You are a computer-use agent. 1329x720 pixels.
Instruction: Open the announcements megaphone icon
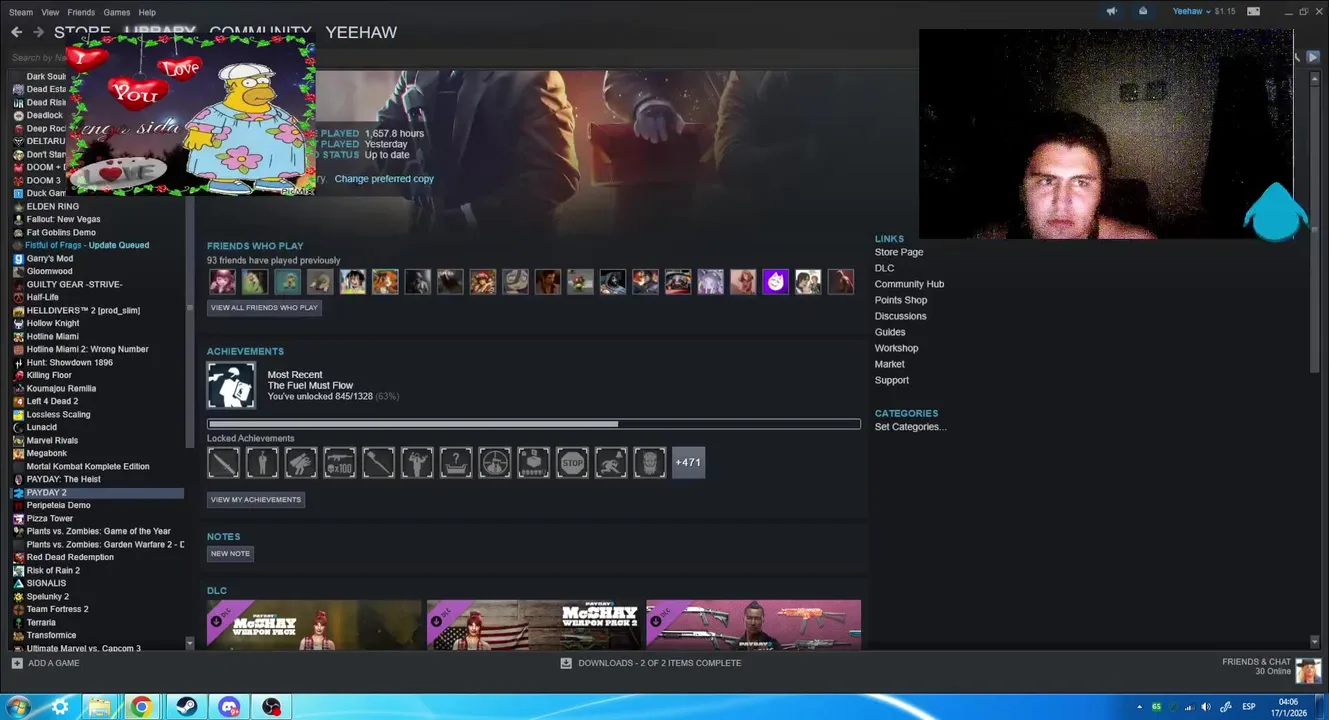tap(1111, 11)
